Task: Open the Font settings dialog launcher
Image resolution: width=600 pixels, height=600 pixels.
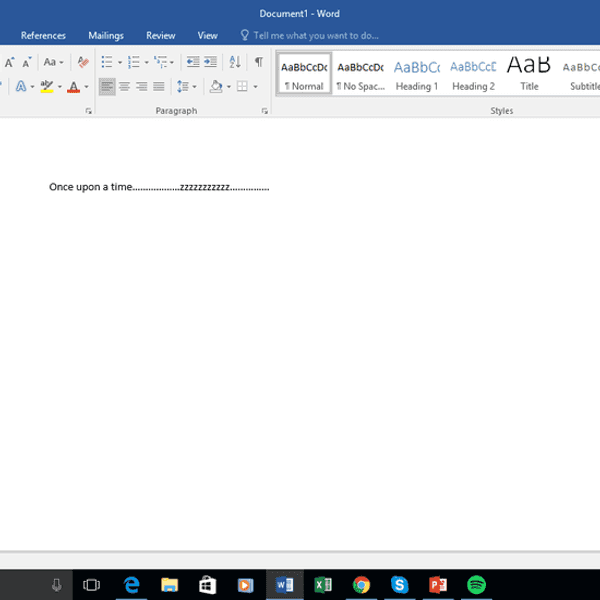Action: pos(88,111)
